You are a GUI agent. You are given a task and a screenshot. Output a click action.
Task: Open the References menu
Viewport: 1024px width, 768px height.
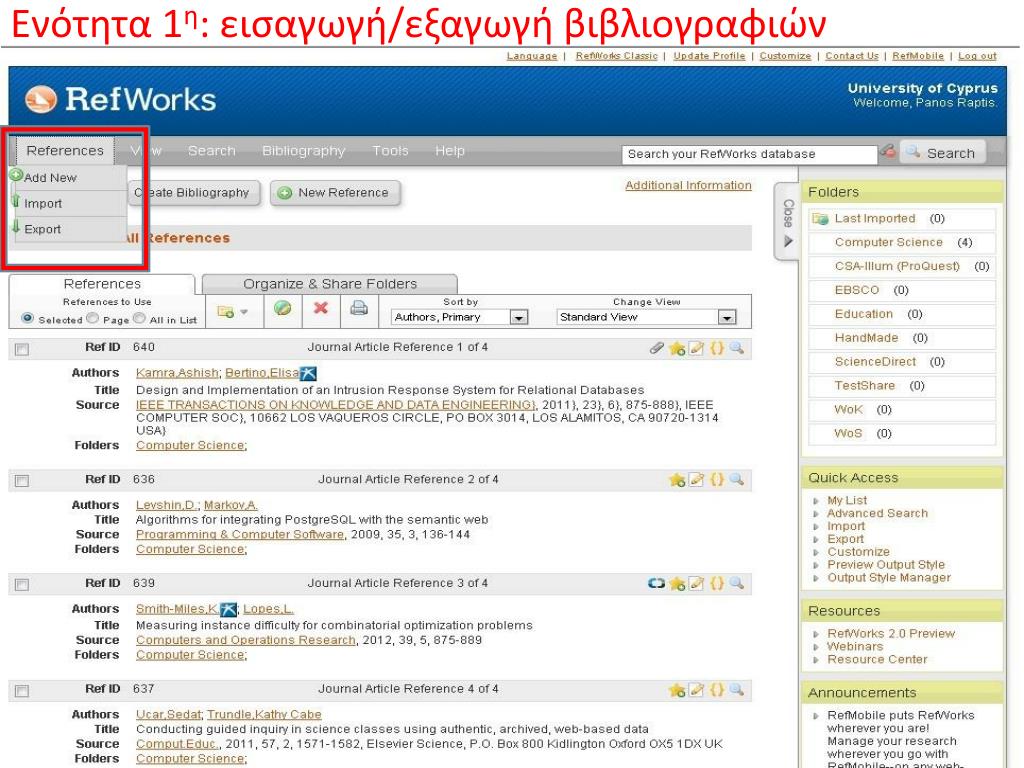point(65,151)
